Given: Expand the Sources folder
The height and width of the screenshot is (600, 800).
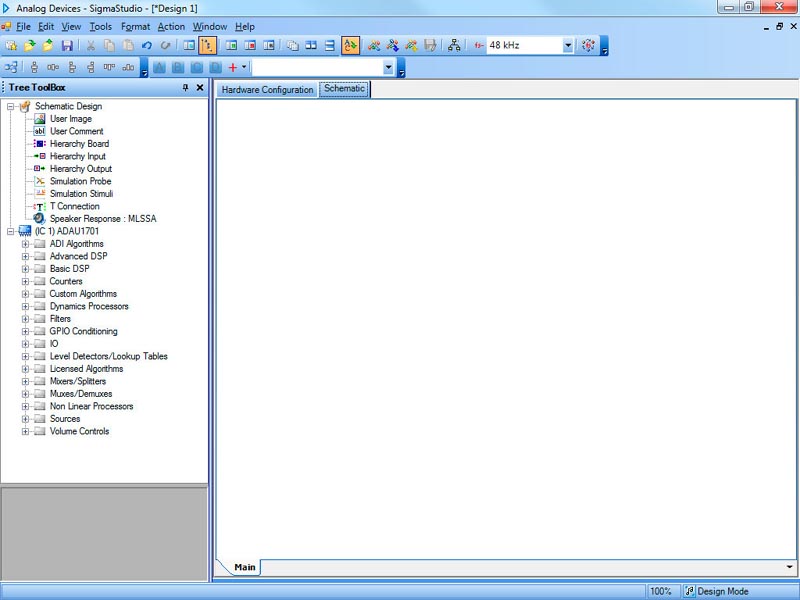Looking at the screenshot, I should [25, 419].
